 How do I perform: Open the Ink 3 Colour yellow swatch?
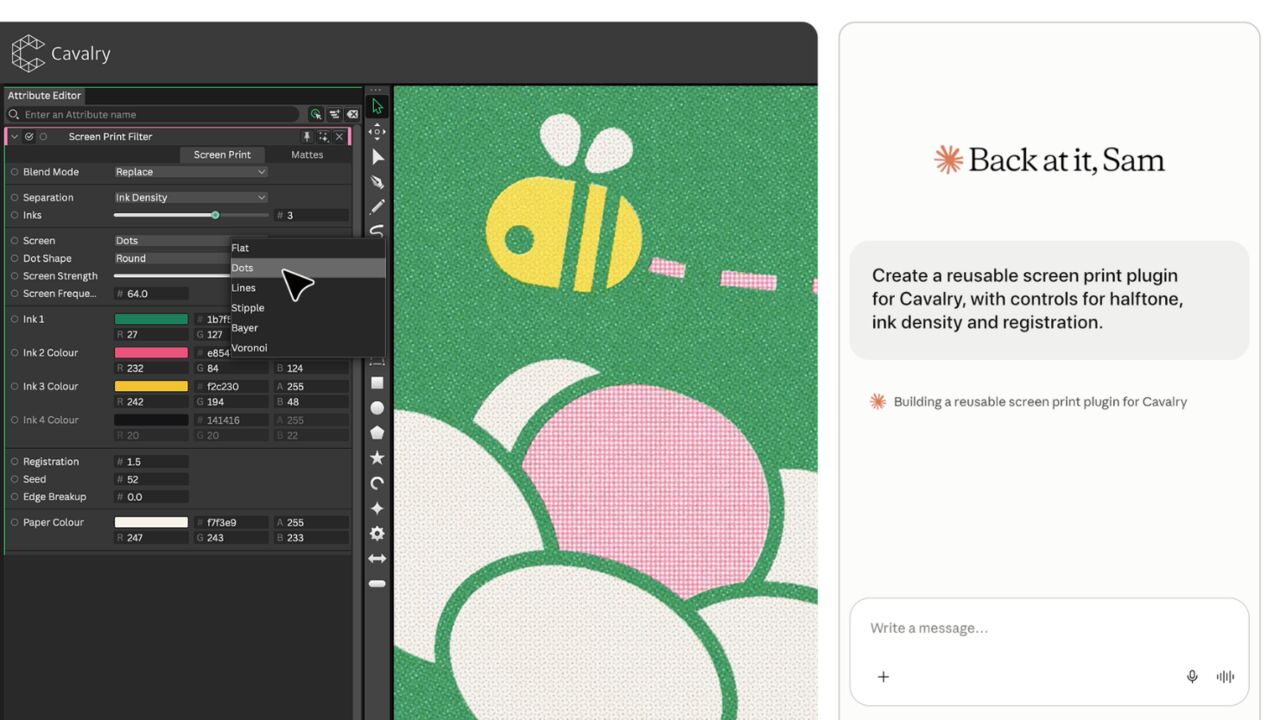[151, 387]
